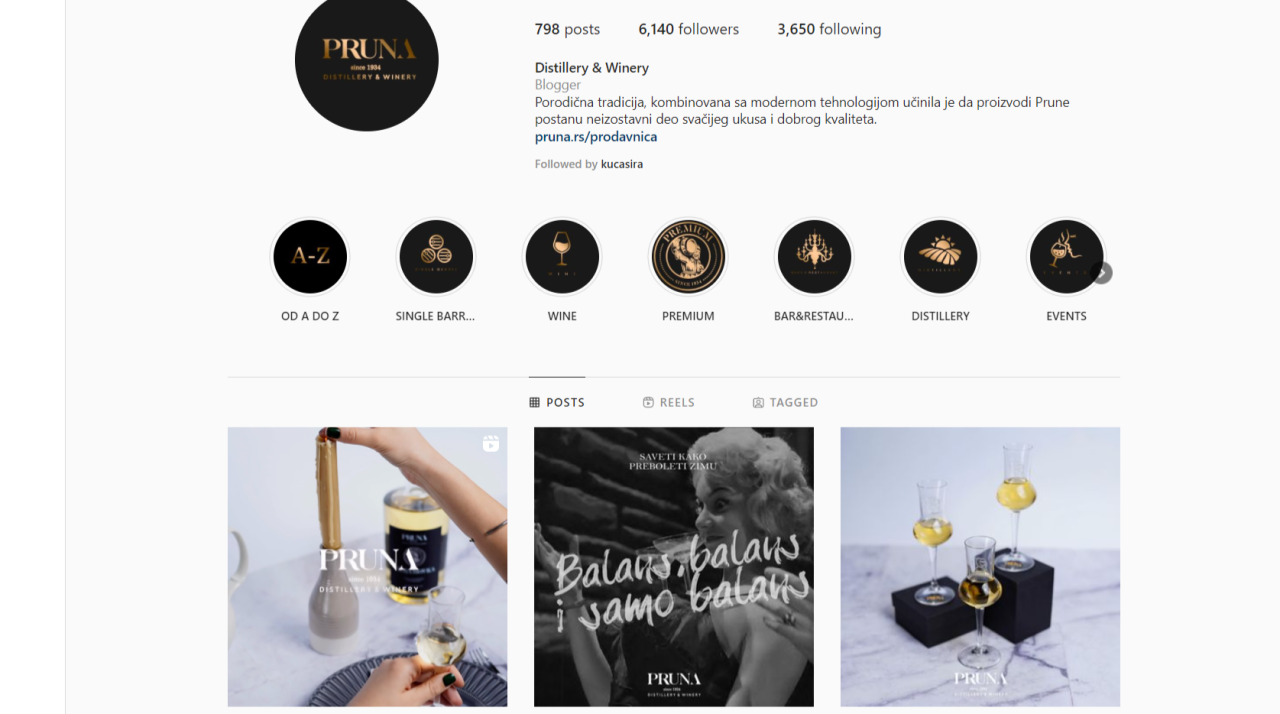The height and width of the screenshot is (714, 1280).
Task: Open the kucasira follower profile
Action: click(622, 164)
